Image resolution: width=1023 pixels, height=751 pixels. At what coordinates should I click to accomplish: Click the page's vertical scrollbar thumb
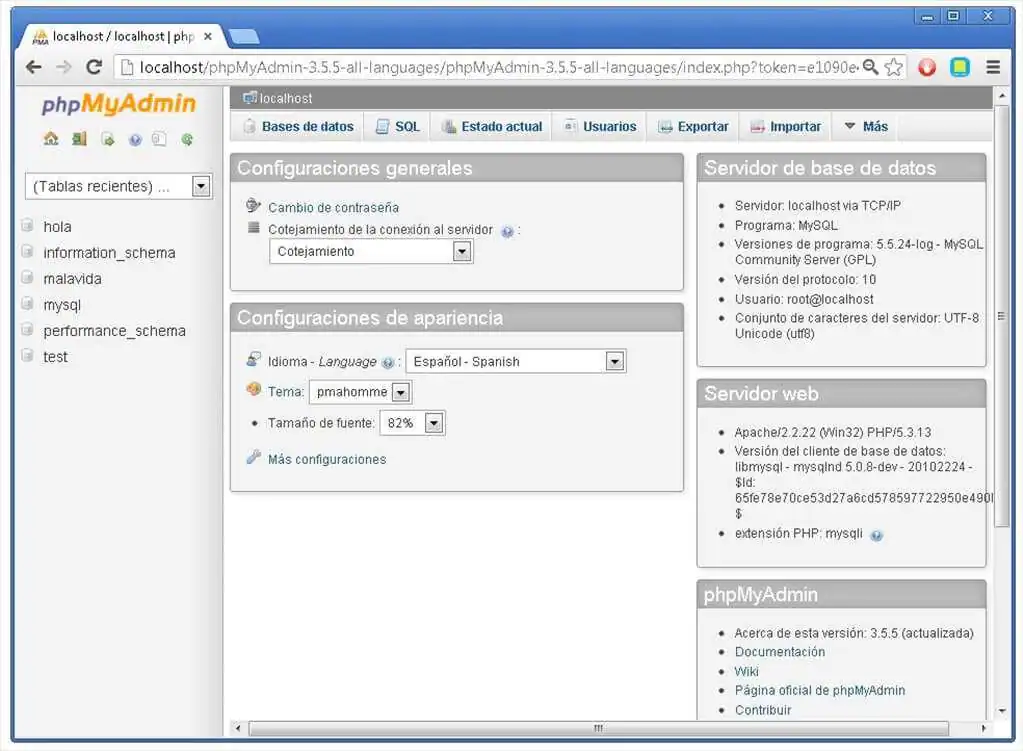point(1001,316)
